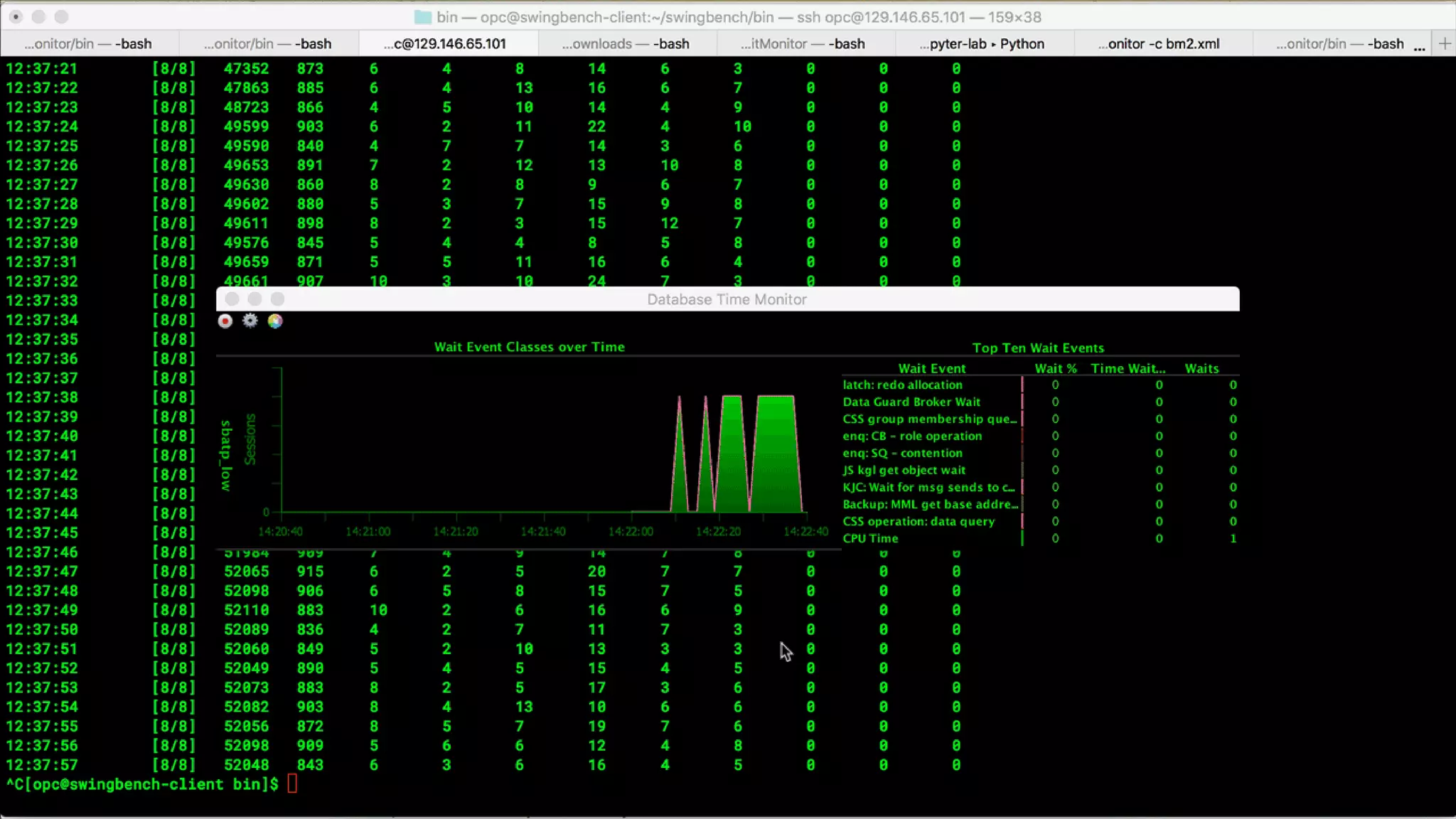The height and width of the screenshot is (819, 1456).
Task: Open the settings gear in Database Time Monitor
Action: pos(250,321)
